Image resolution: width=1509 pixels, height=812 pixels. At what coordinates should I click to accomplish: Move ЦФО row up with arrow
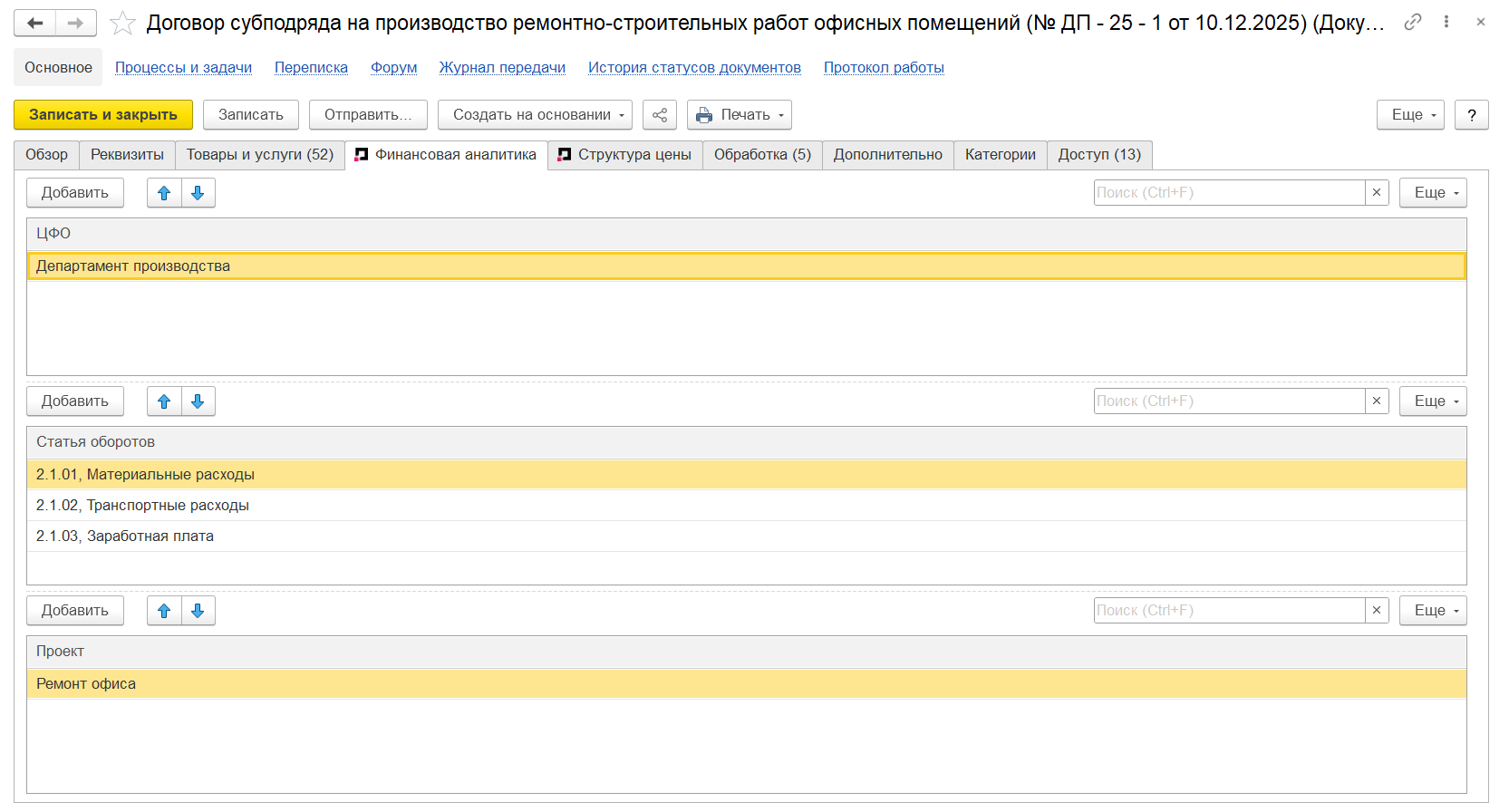click(x=164, y=193)
